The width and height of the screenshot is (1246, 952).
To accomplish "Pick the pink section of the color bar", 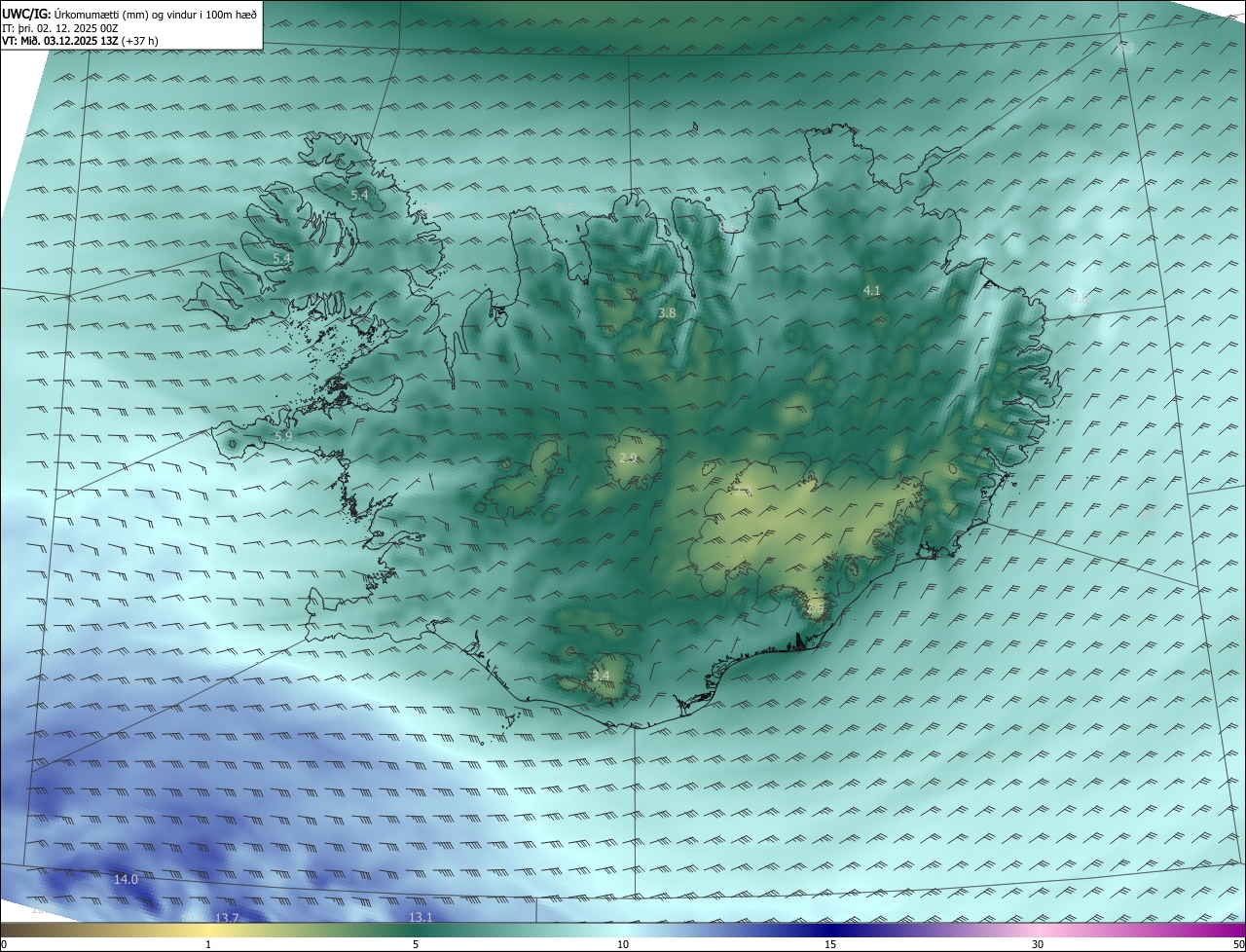I will (1038, 931).
